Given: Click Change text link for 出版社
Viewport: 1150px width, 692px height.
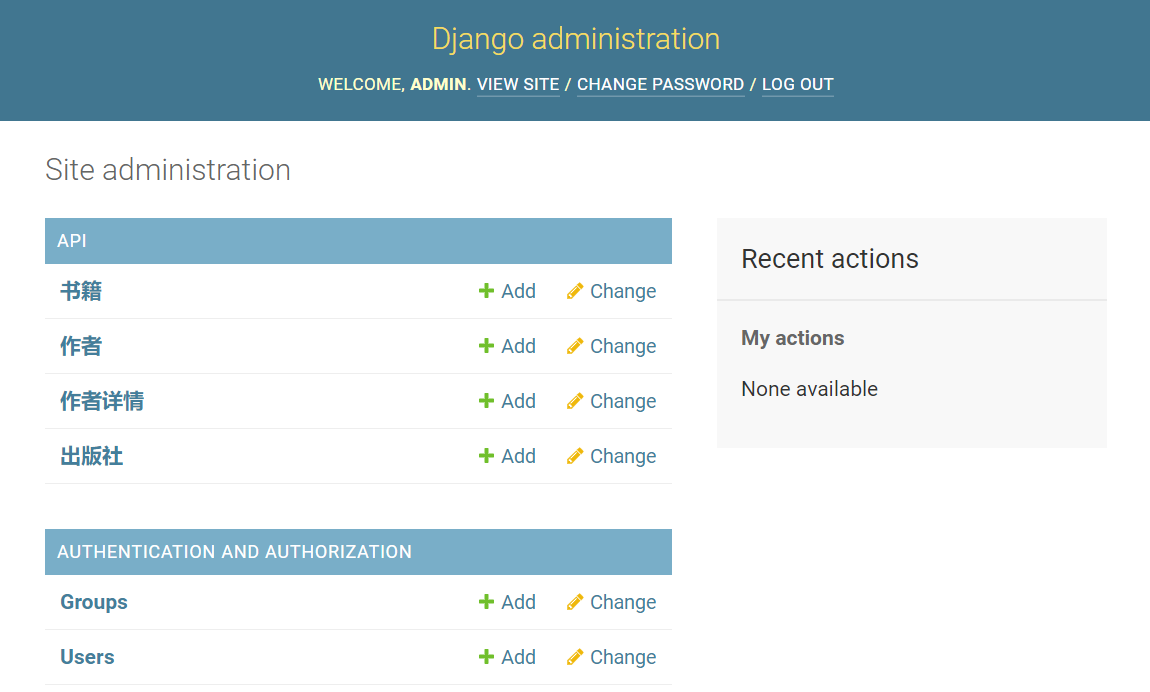Looking at the screenshot, I should [x=623, y=456].
